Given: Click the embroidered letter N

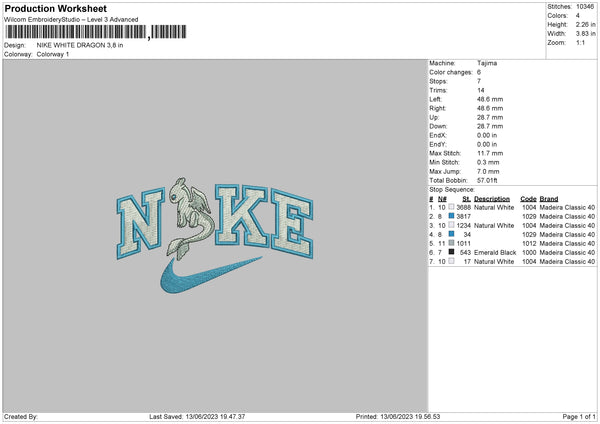Looking at the screenshot, I should [x=141, y=223].
